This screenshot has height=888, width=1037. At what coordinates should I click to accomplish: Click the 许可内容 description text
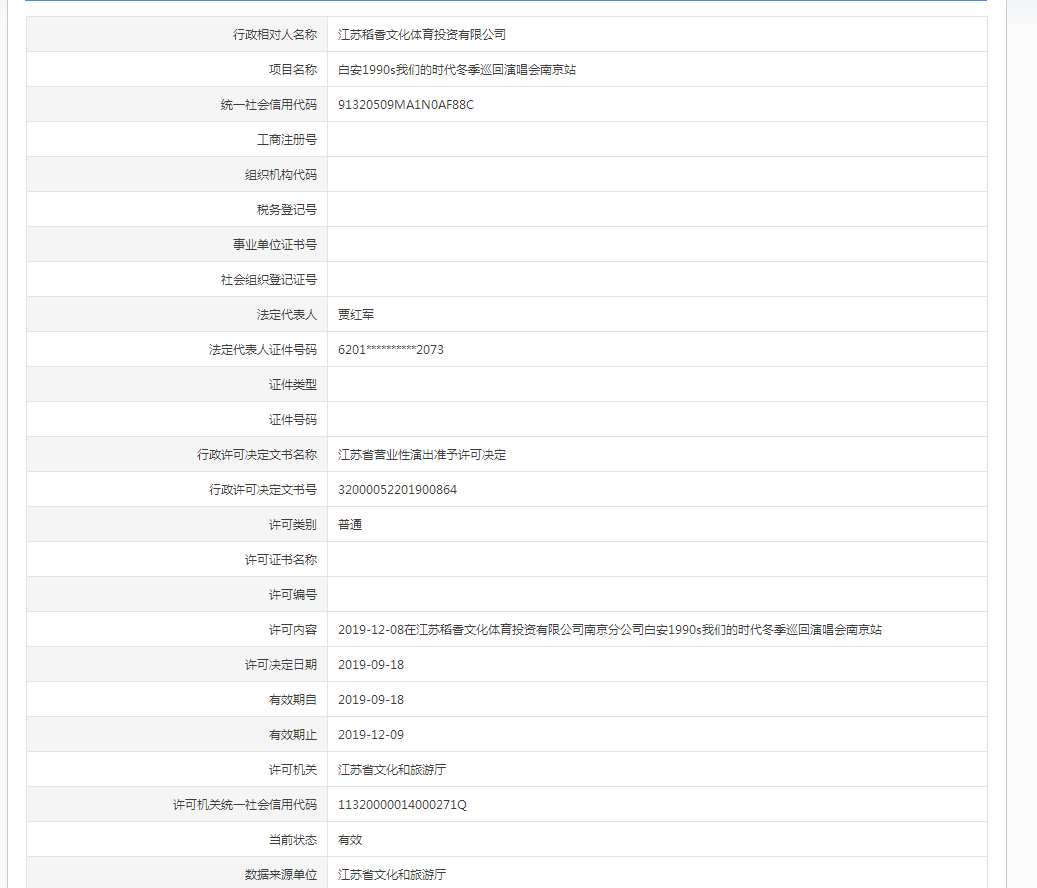tap(610, 630)
